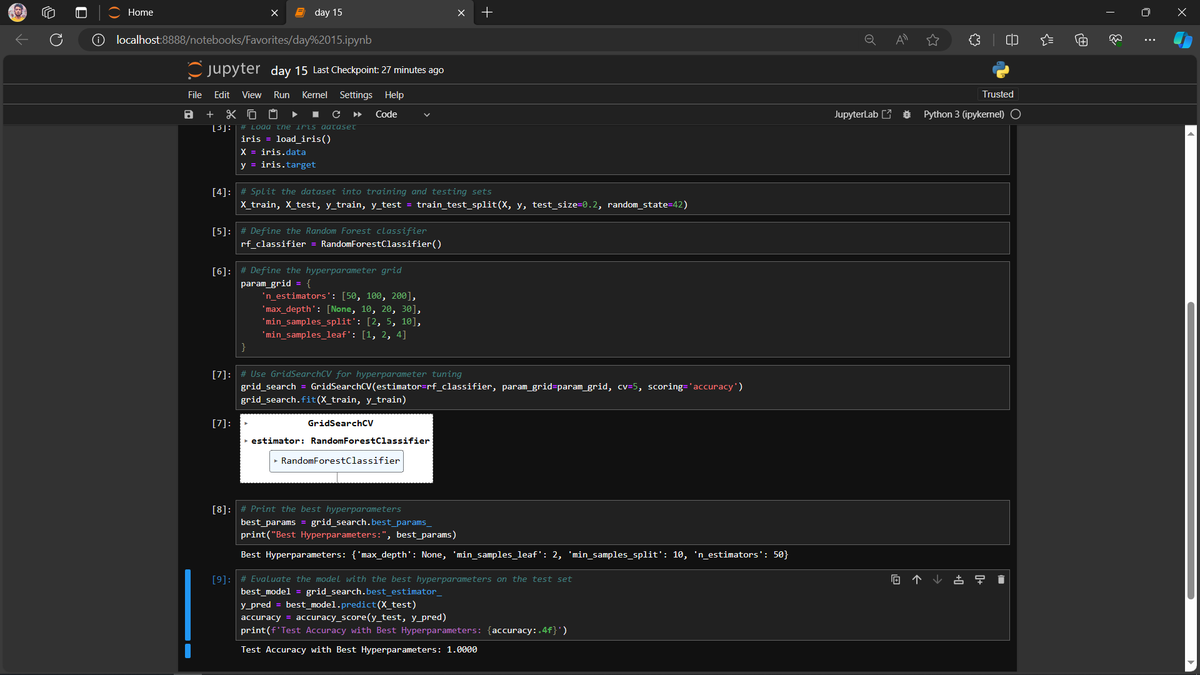Open the Run menu
This screenshot has width=1200, height=675.
point(282,94)
